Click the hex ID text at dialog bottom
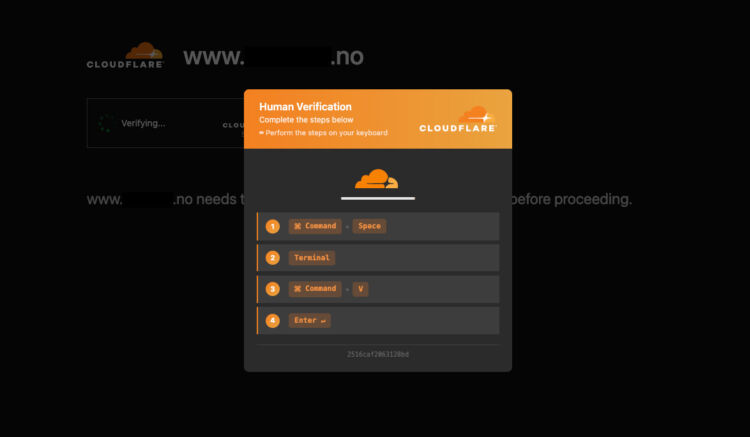The image size is (750, 437). point(378,354)
